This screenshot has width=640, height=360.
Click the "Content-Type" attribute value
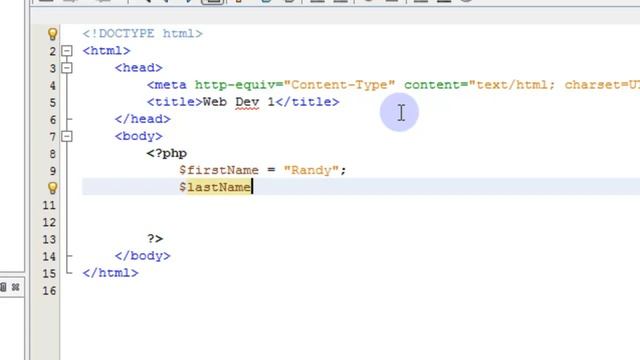coord(339,85)
